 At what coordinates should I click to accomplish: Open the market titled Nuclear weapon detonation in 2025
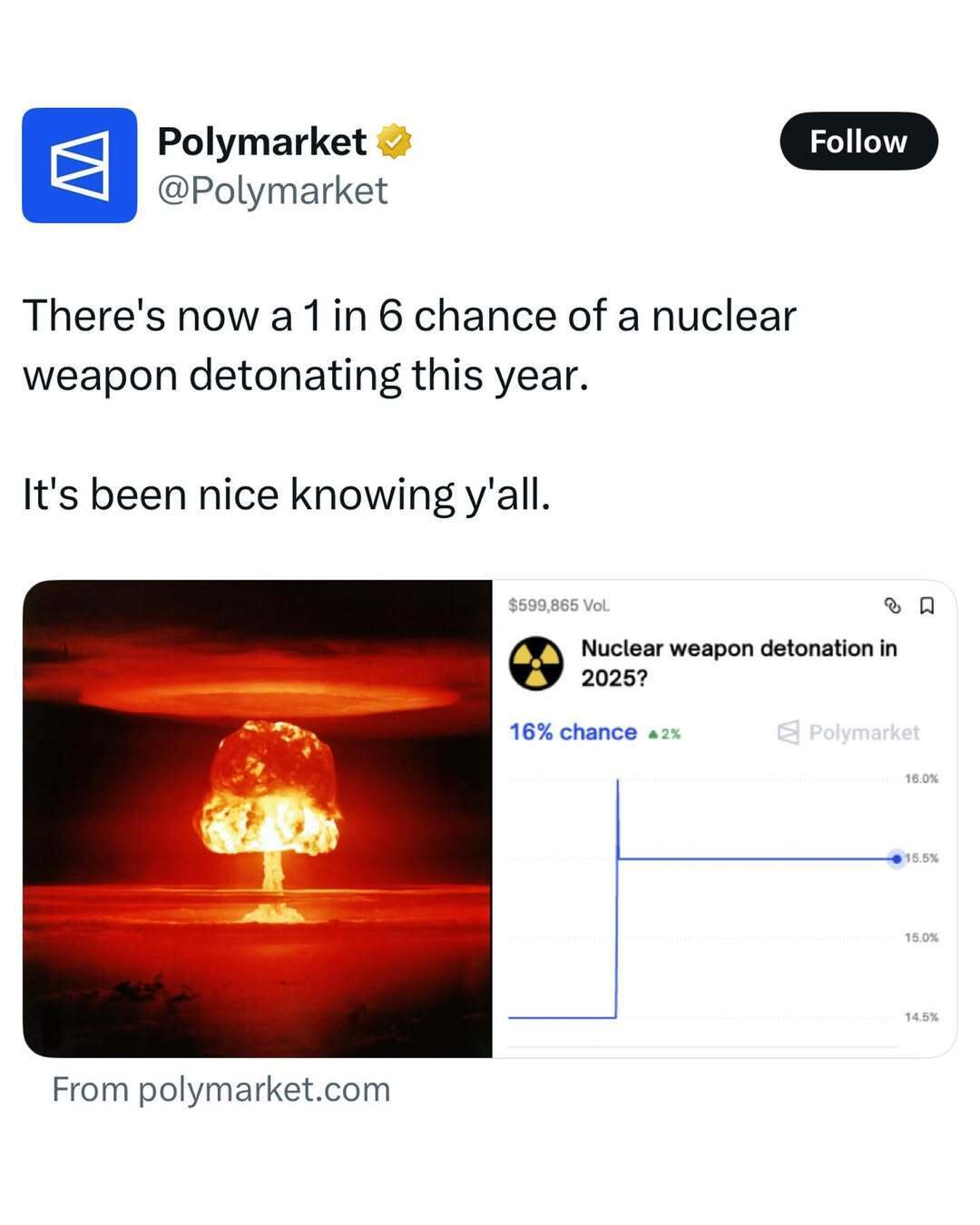click(738, 661)
